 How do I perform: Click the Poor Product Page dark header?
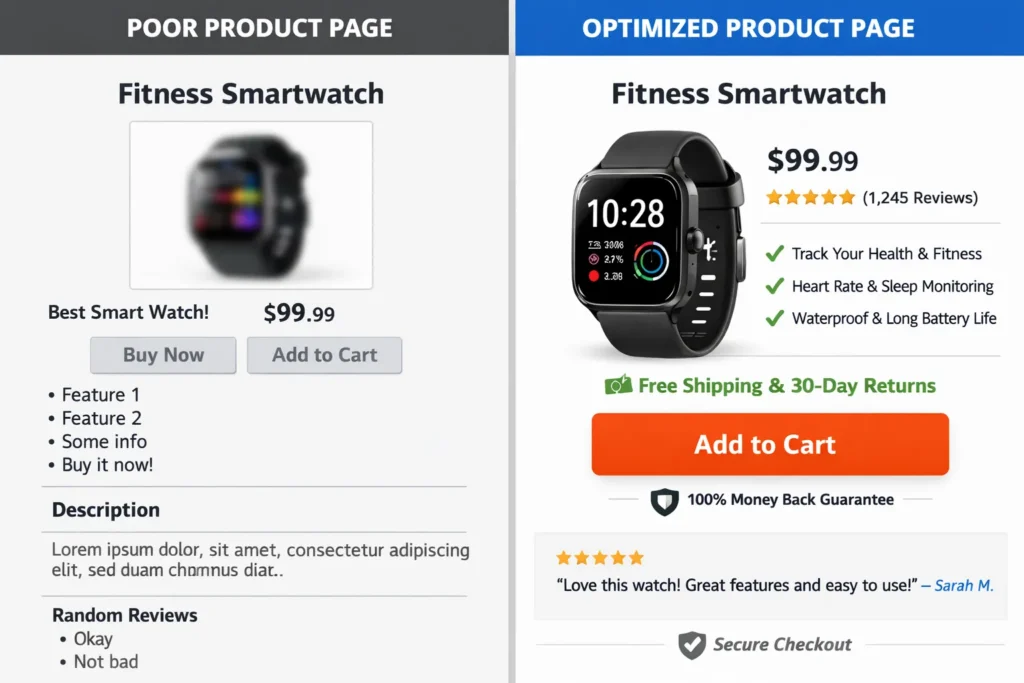click(x=260, y=27)
